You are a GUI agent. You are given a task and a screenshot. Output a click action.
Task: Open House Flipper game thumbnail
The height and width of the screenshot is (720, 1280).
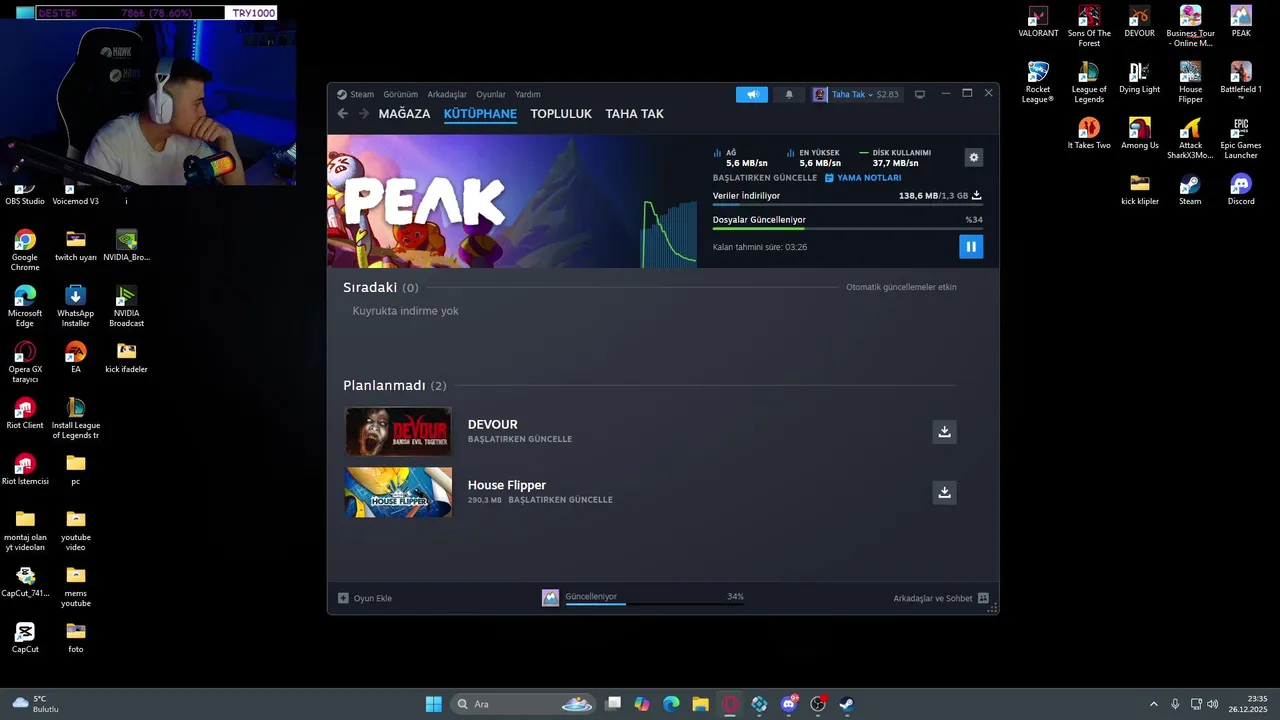398,492
